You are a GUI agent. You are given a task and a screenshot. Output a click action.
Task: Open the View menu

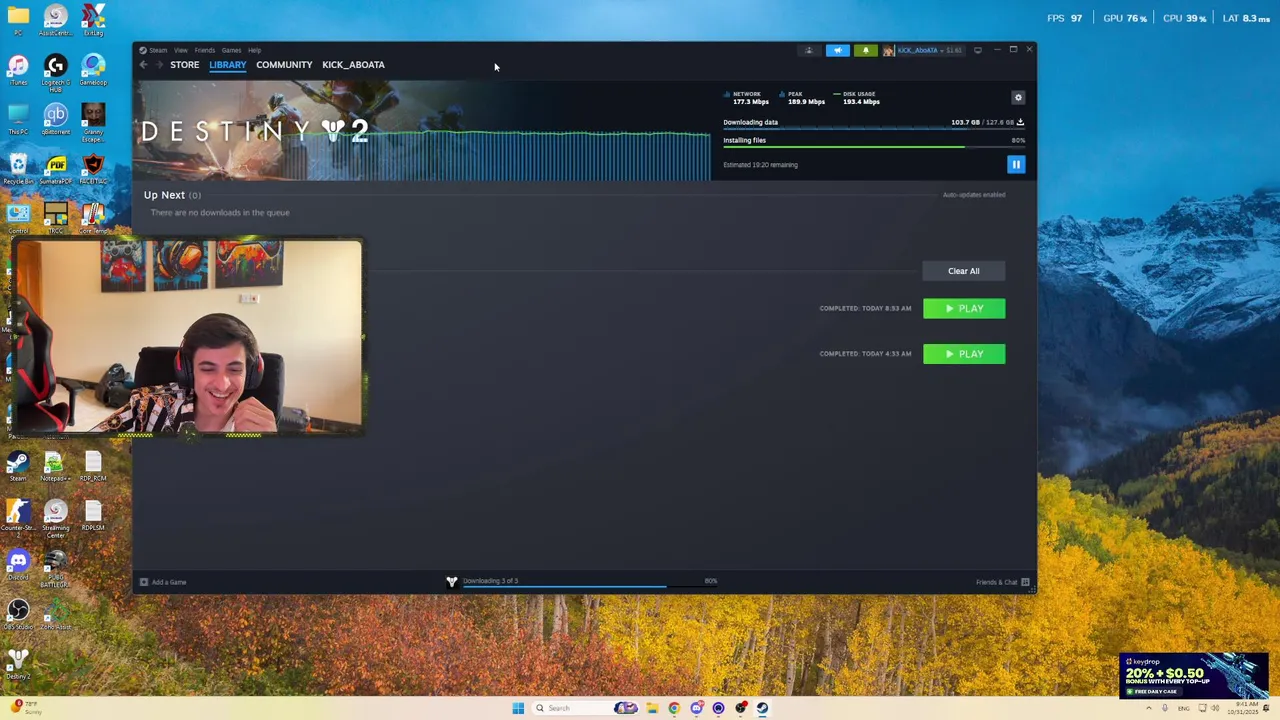[x=180, y=50]
